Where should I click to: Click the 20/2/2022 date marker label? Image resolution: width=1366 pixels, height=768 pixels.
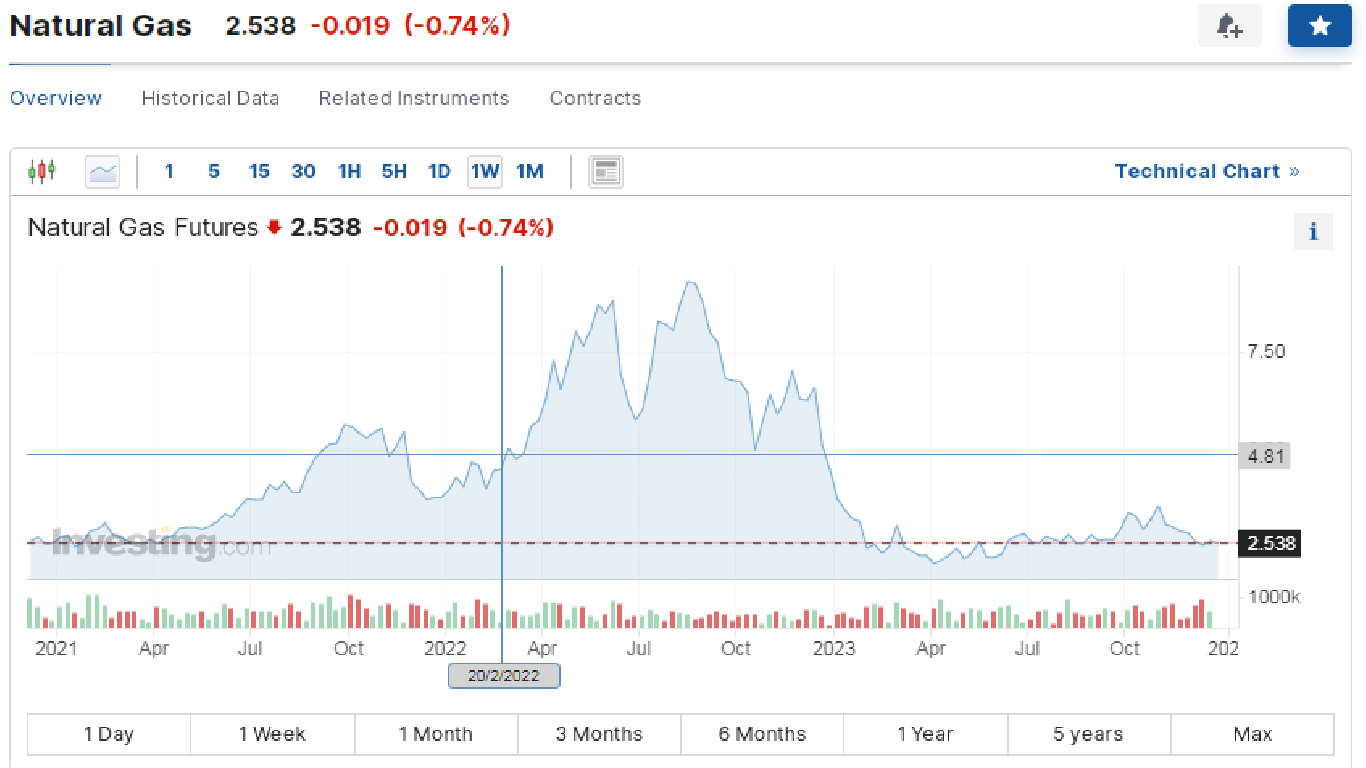pos(504,676)
